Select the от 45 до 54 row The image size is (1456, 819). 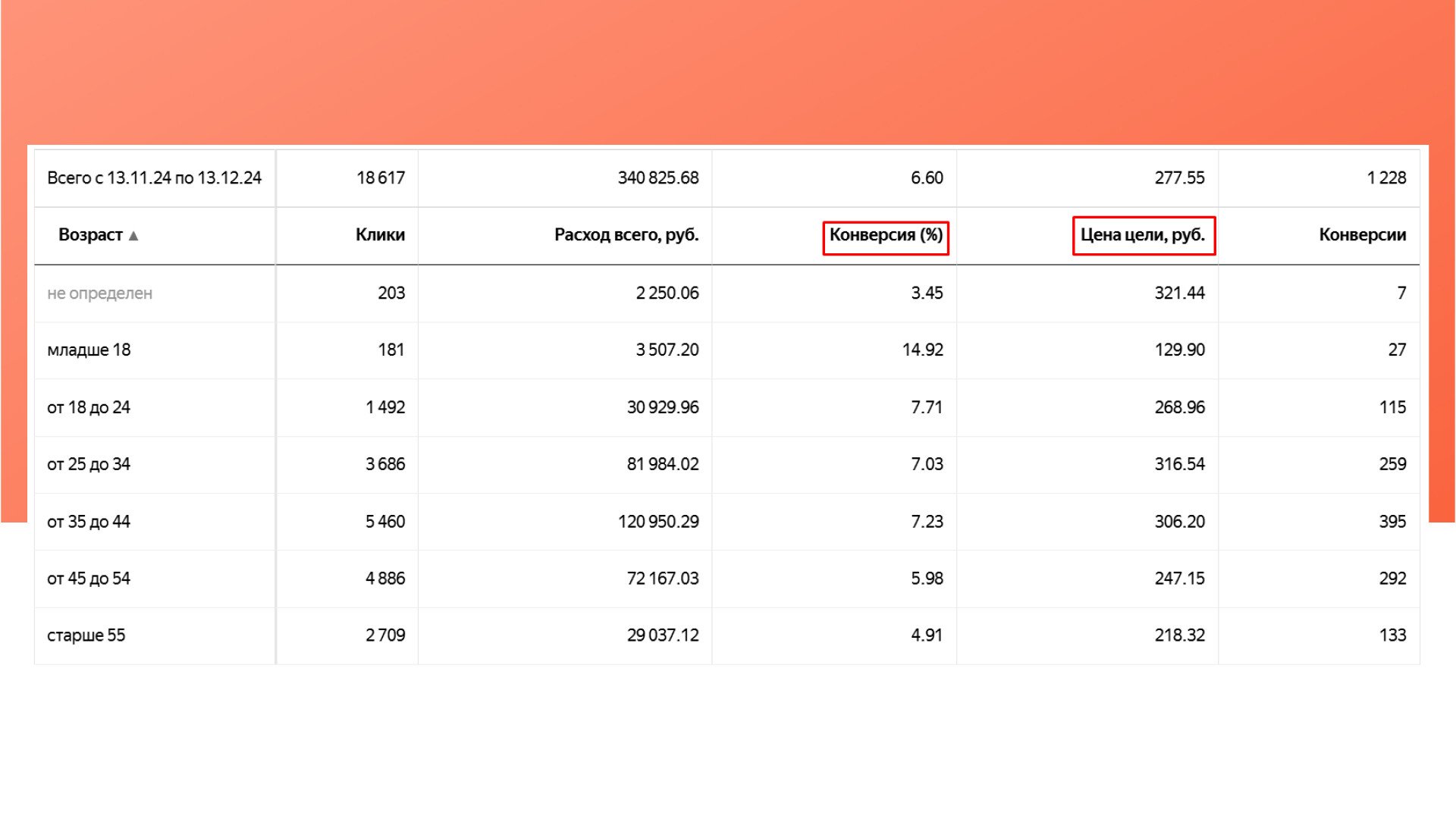(x=89, y=579)
